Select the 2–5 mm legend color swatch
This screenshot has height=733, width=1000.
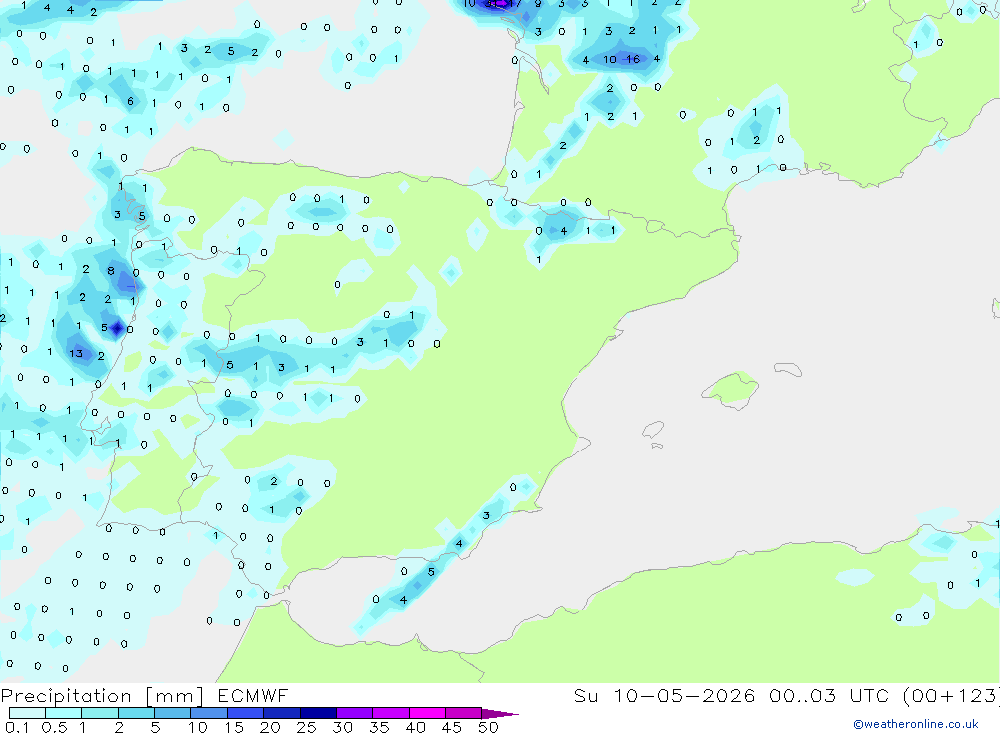pos(136,713)
